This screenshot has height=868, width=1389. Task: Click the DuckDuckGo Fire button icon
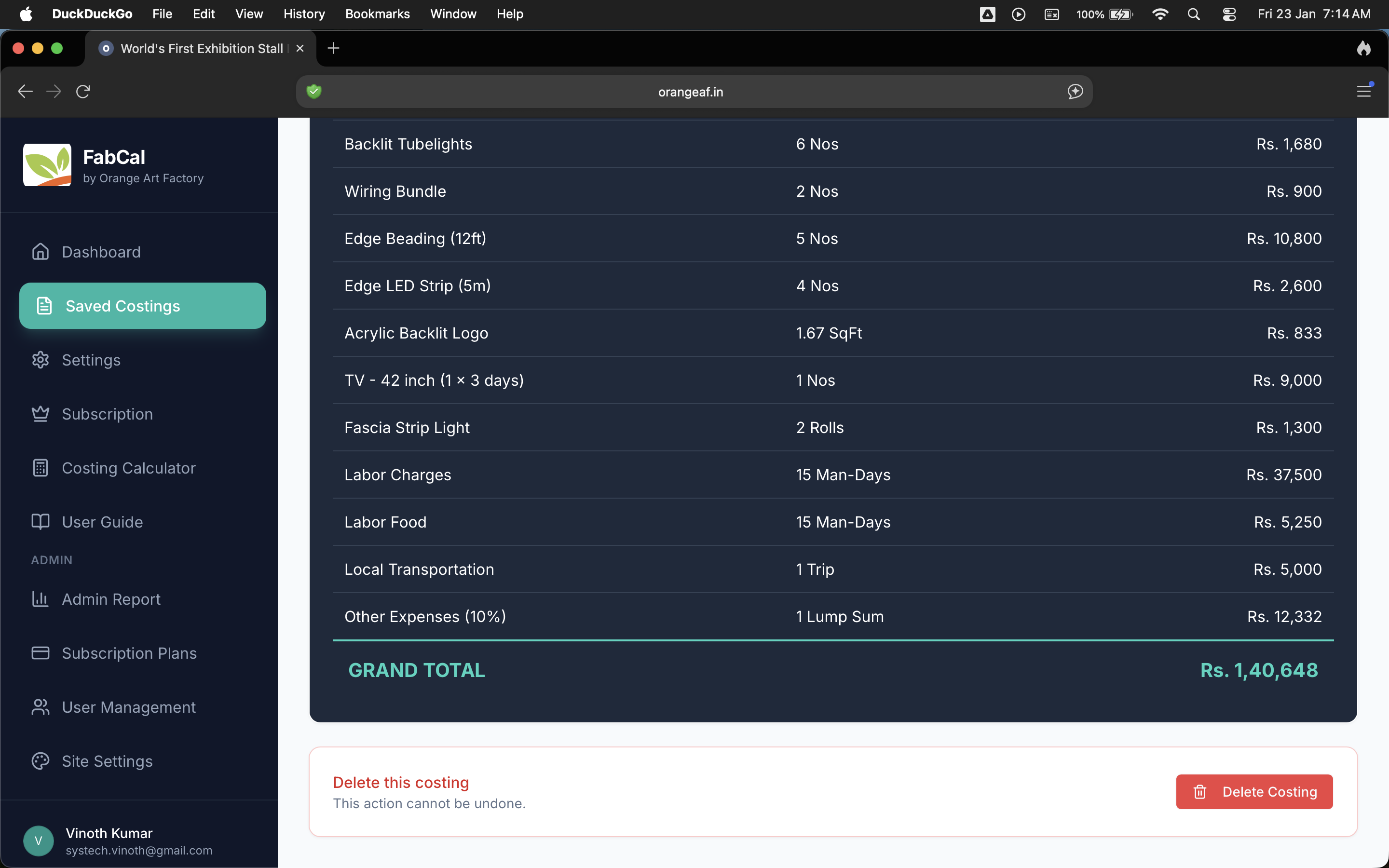coord(1364,48)
